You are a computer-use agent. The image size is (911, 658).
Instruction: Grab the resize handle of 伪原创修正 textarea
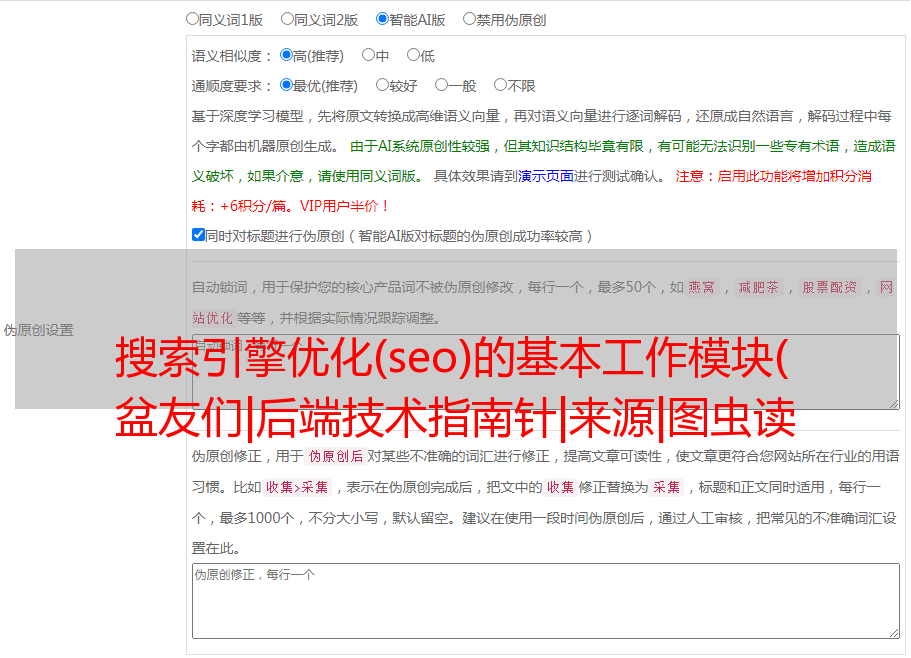(x=894, y=633)
